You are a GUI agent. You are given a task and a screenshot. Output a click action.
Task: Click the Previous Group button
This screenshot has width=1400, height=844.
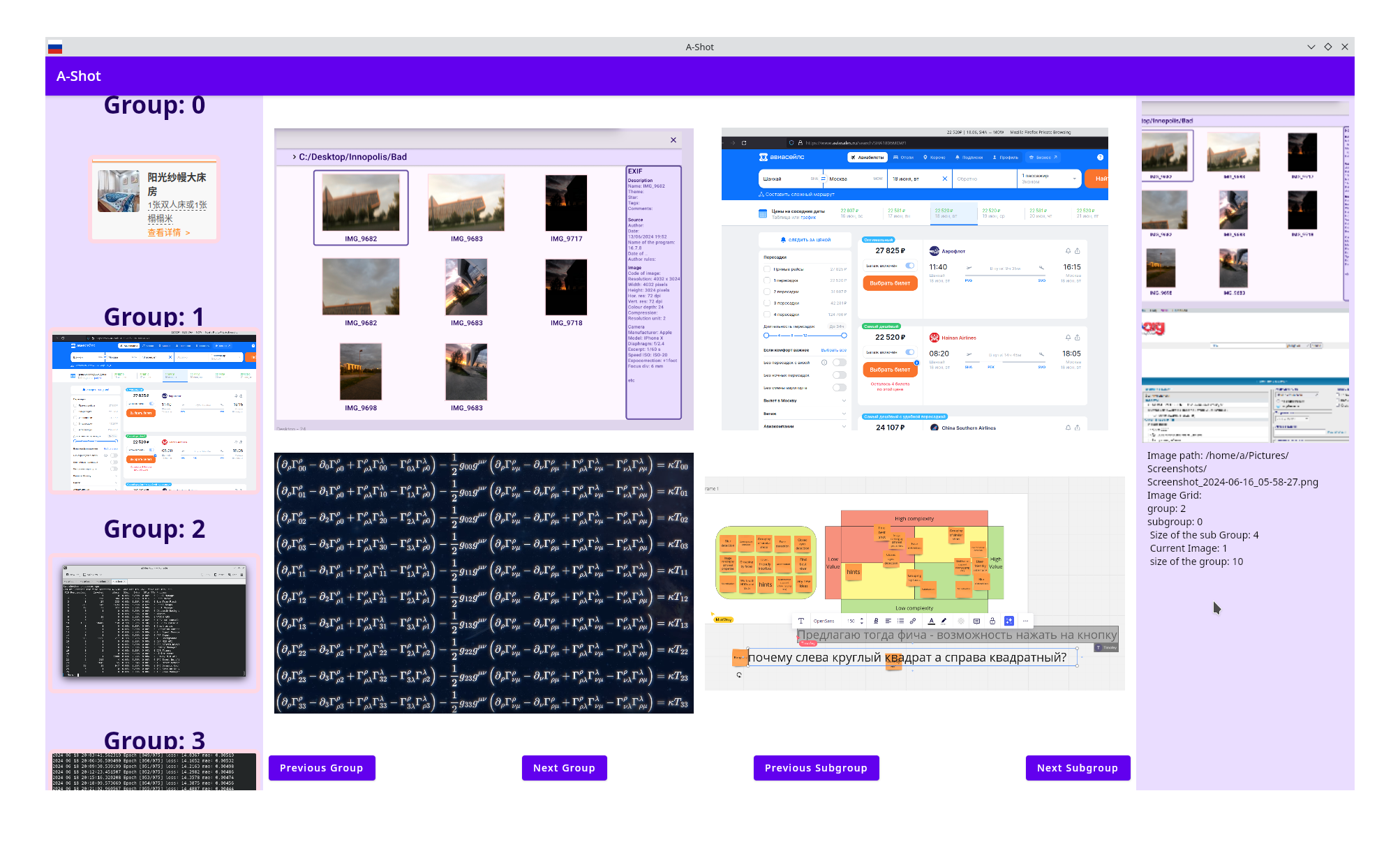point(321,768)
